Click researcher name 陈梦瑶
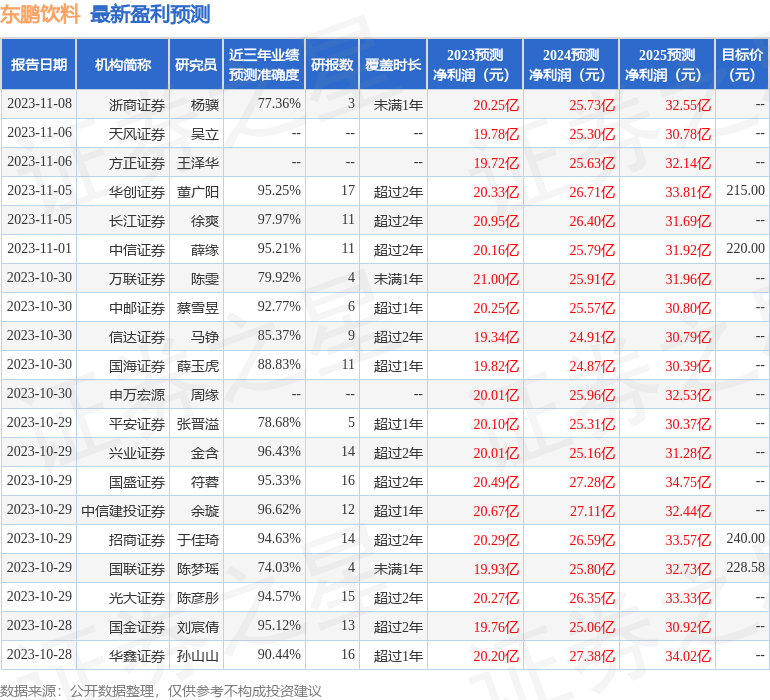Viewport: 770px width, 700px height. point(198,568)
